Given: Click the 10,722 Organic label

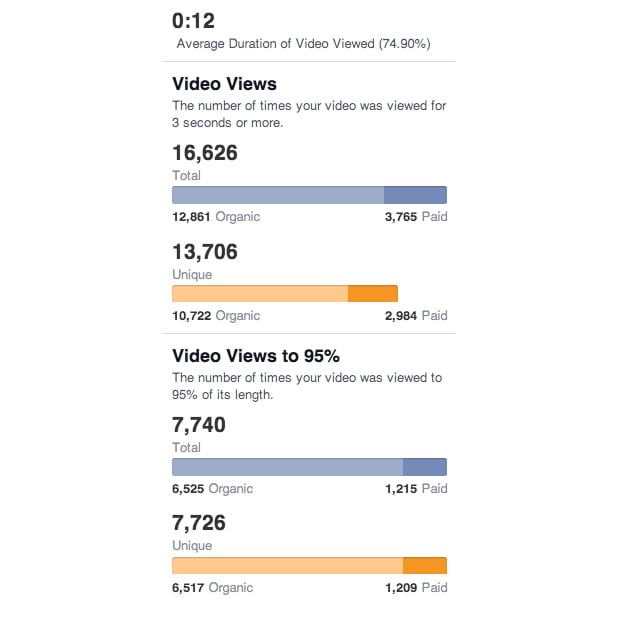Looking at the screenshot, I should click(x=216, y=315).
